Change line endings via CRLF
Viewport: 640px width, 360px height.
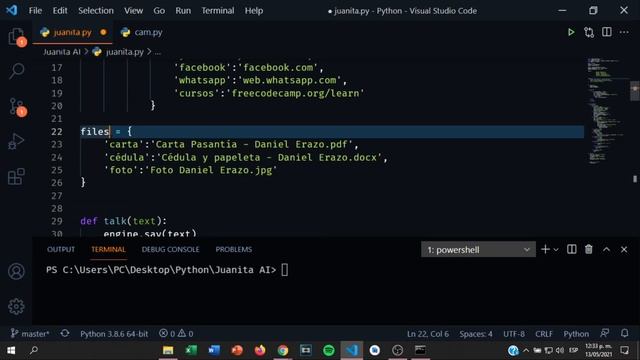click(x=544, y=333)
